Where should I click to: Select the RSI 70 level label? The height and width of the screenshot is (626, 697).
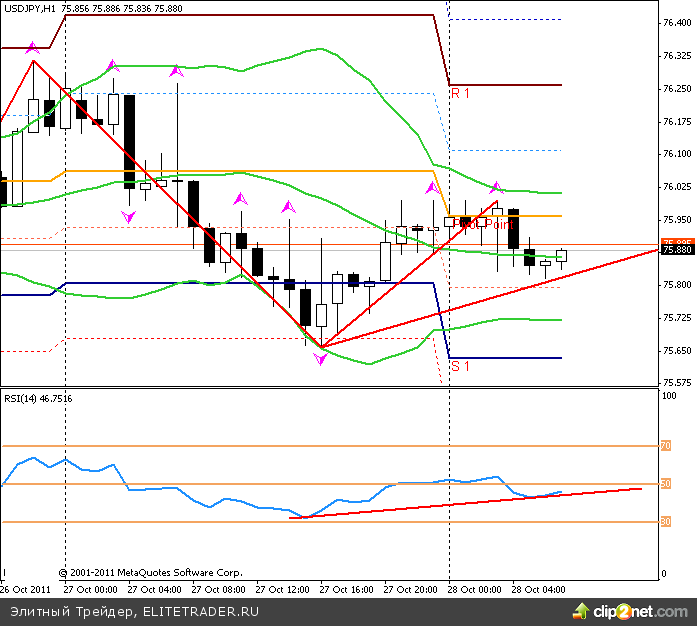coord(664,446)
